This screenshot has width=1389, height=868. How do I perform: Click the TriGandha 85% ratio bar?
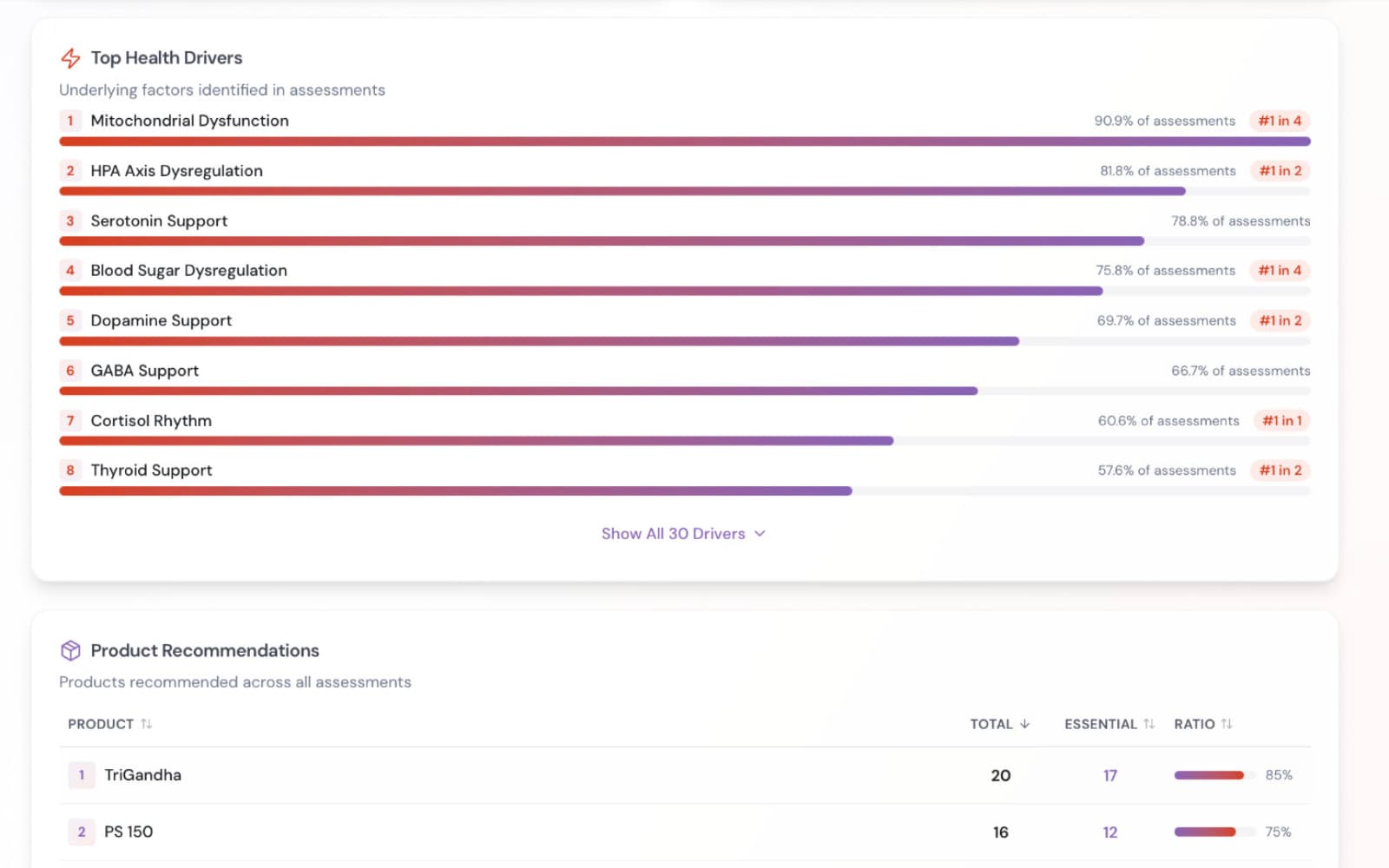pos(1209,775)
